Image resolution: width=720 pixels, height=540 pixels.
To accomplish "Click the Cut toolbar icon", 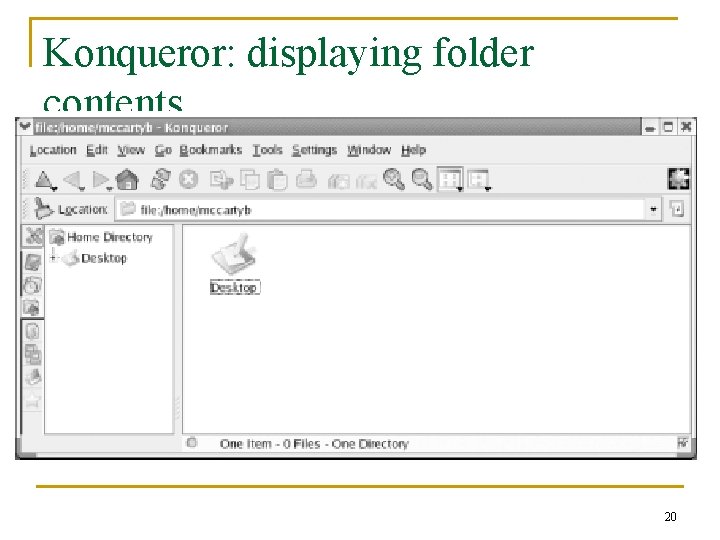I will click(x=221, y=180).
